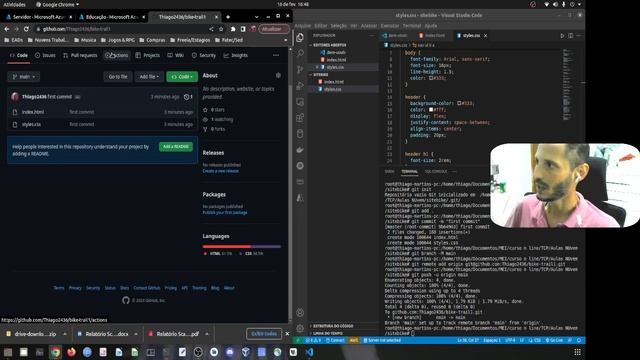The image size is (640, 360).
Task: Click Publish your first package link
Action: (225, 213)
